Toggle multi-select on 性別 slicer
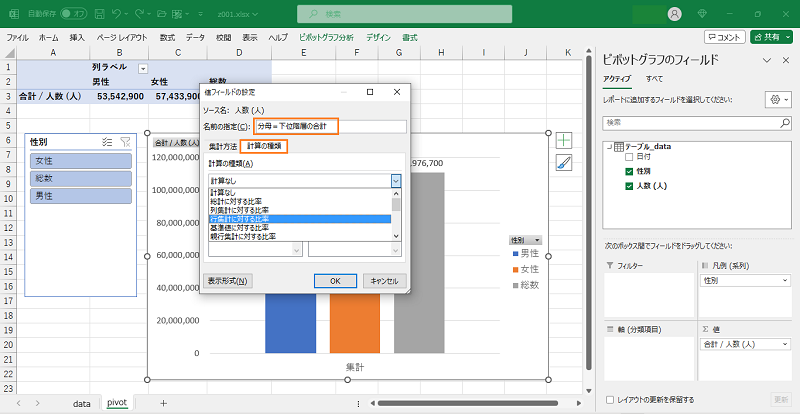The image size is (800, 414). tap(107, 142)
